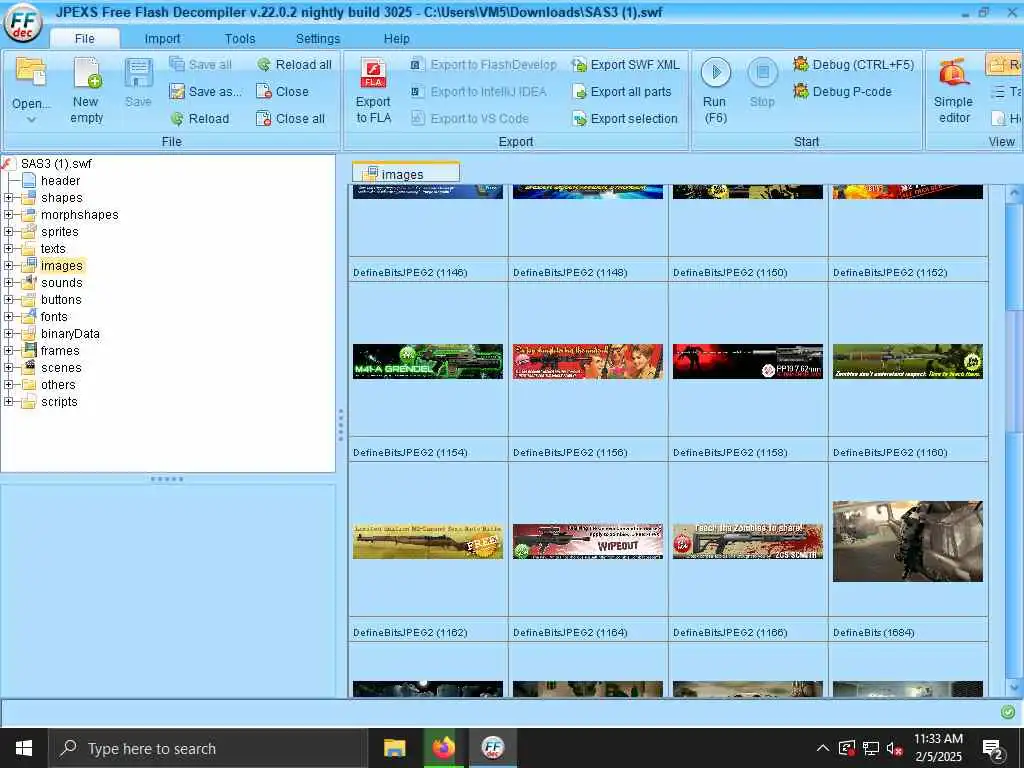The image size is (1024, 768).
Task: Reload the current SWF file
Action: coord(199,118)
